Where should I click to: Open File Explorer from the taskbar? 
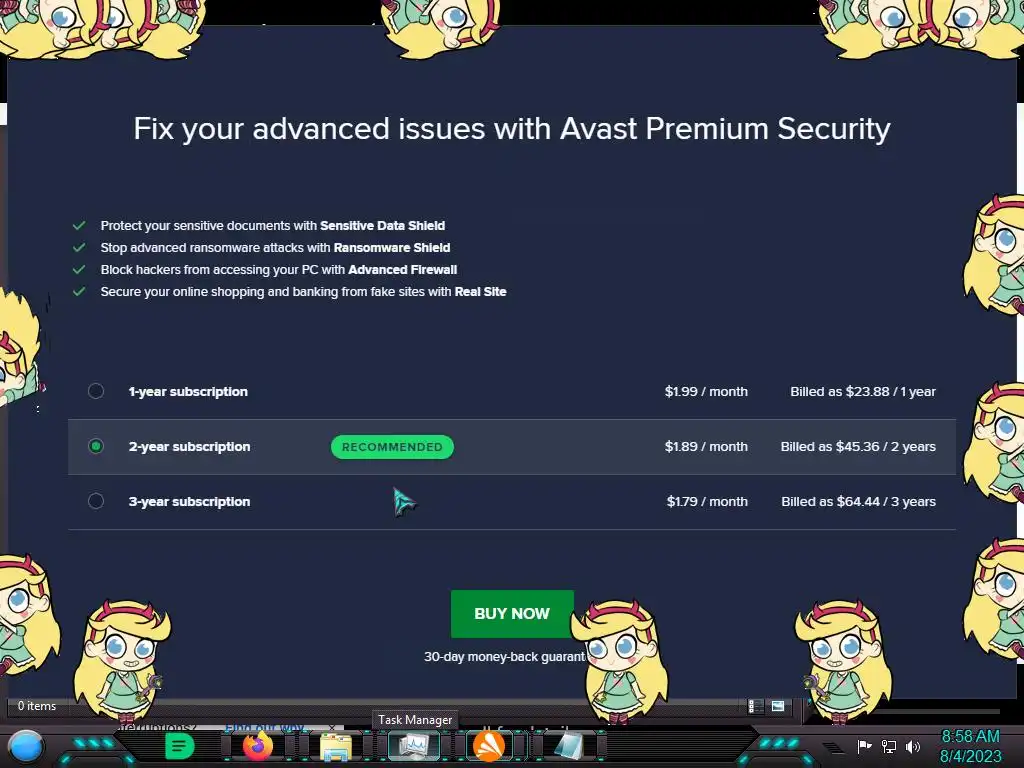(336, 746)
